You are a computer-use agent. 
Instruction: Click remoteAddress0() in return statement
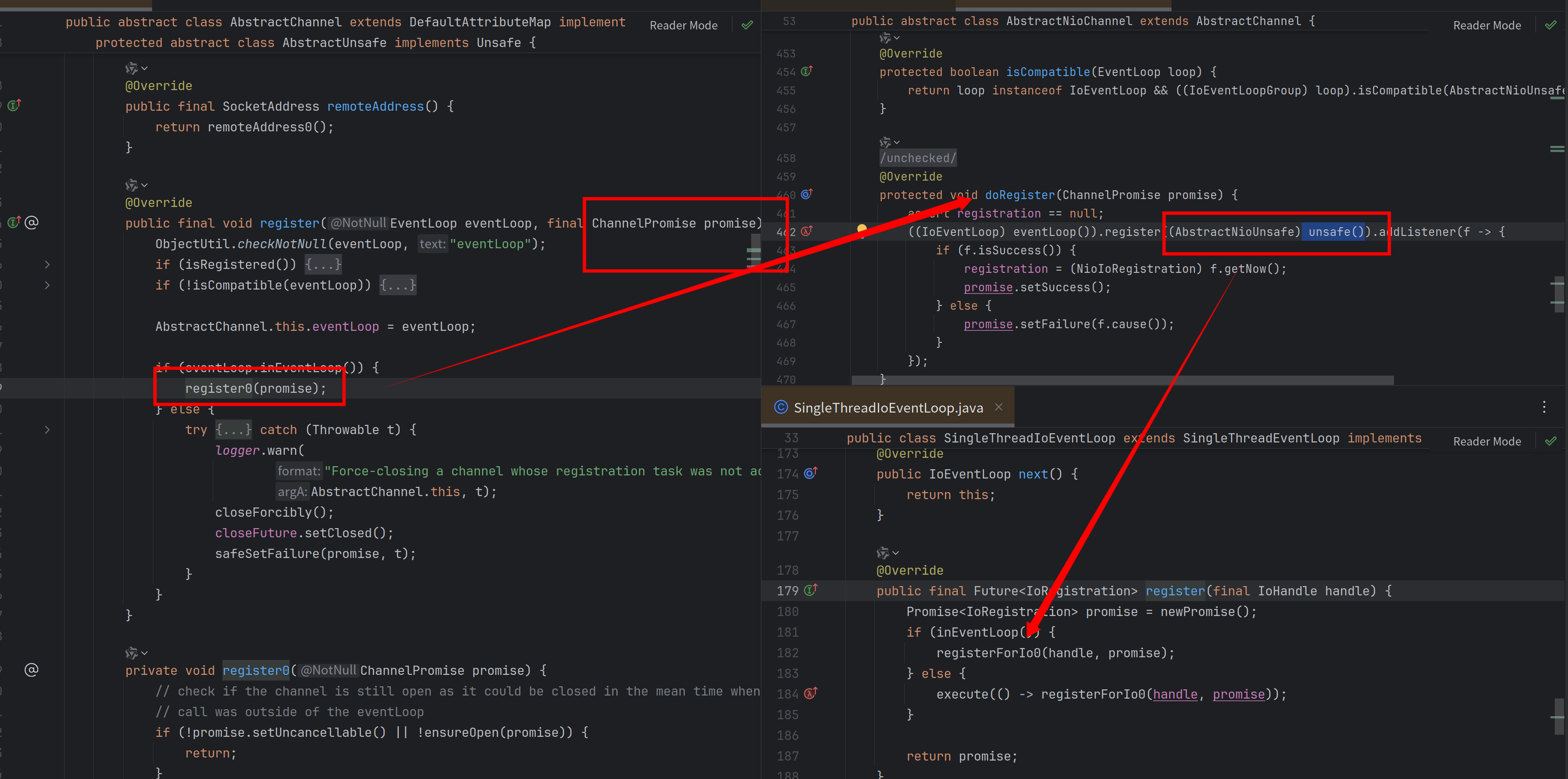[x=270, y=127]
